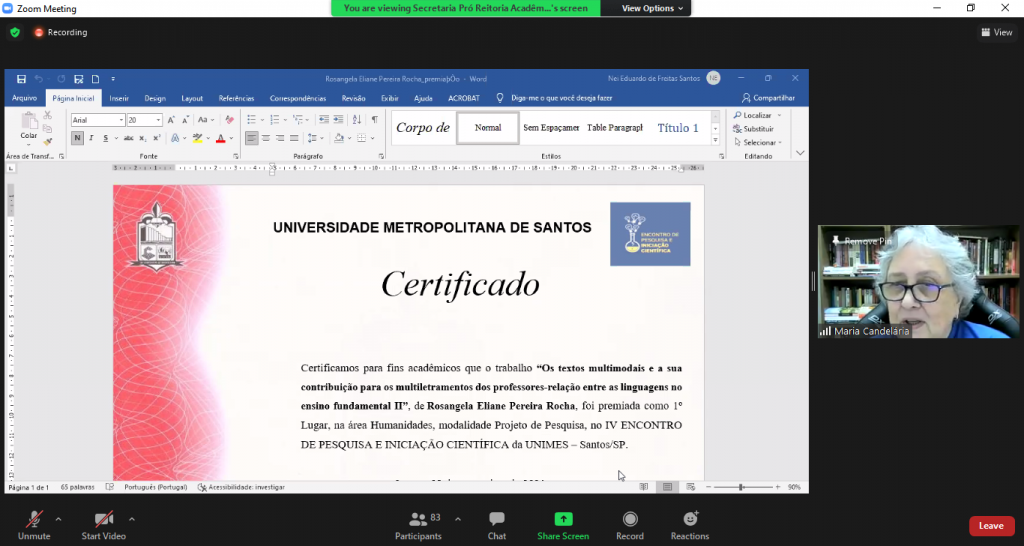Toggle bold (N) formatting
Viewport: 1024px width, 546px height.
pos(77,138)
